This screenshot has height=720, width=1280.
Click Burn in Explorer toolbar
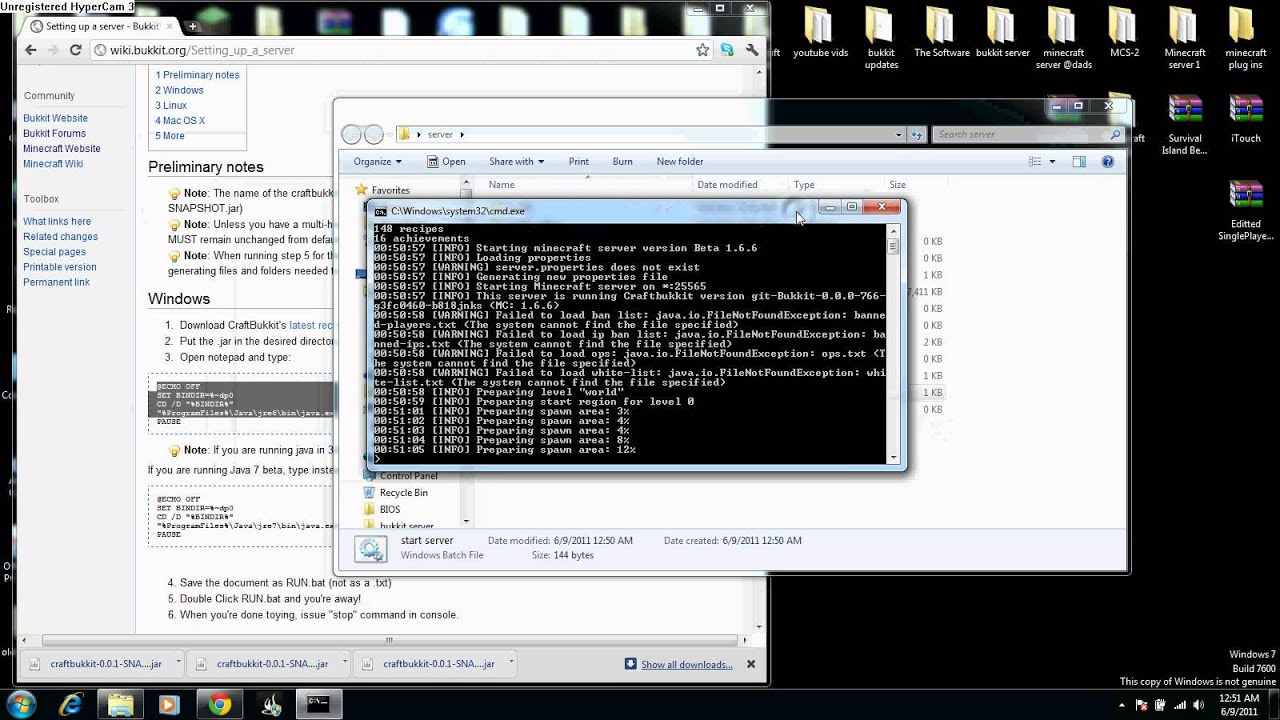(x=622, y=161)
